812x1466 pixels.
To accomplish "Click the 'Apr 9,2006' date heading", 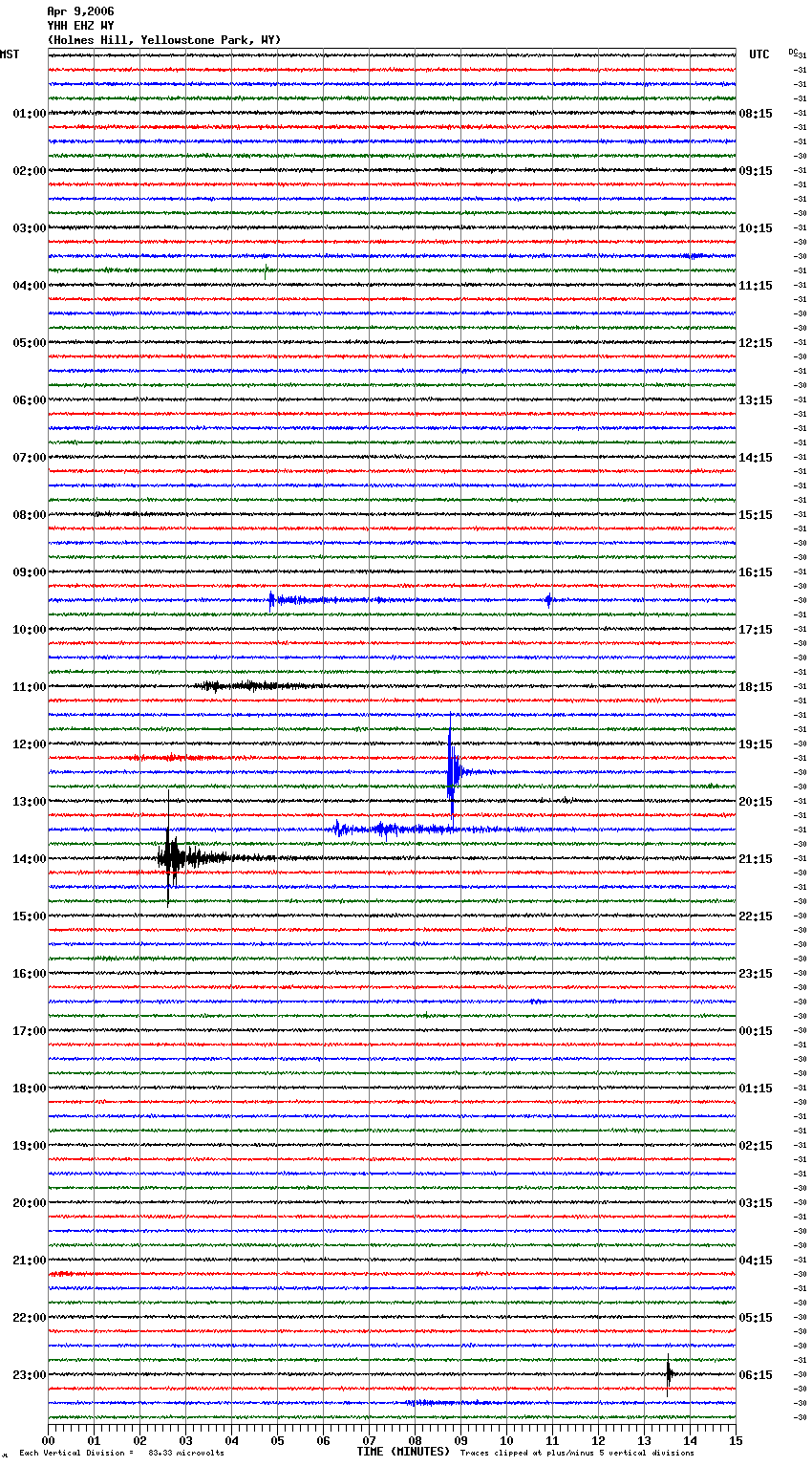I will point(80,11).
